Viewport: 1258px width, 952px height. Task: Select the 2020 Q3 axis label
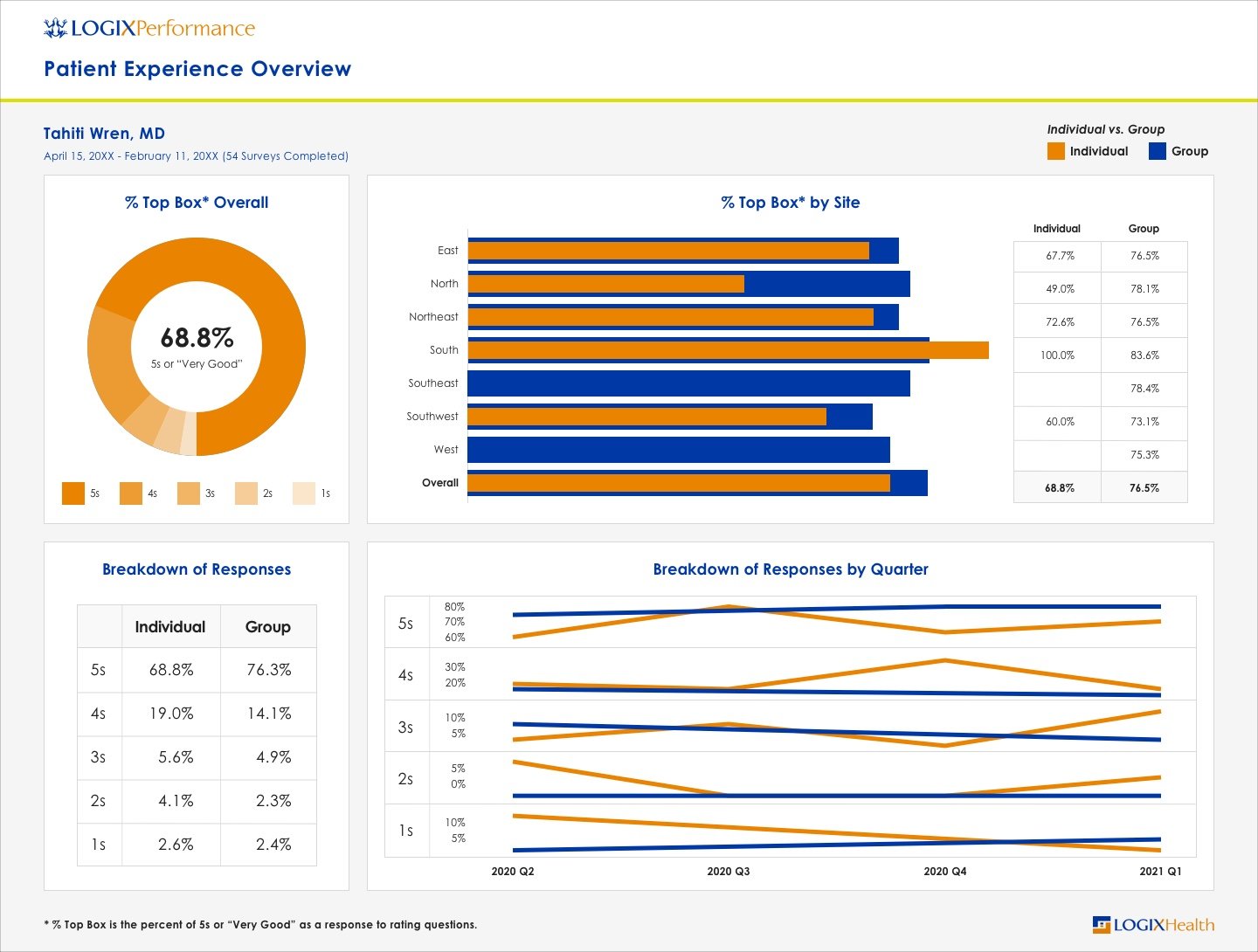coord(728,871)
